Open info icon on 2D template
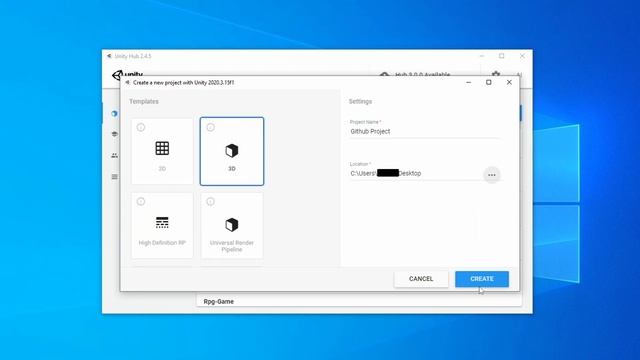This screenshot has height=360, width=640. [141, 127]
